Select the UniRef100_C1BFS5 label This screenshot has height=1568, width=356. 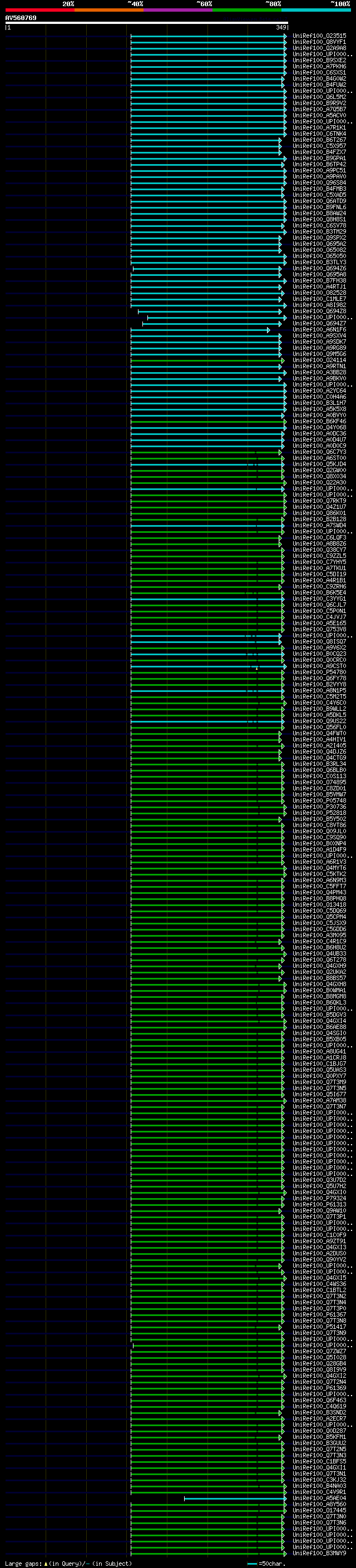319,1461
